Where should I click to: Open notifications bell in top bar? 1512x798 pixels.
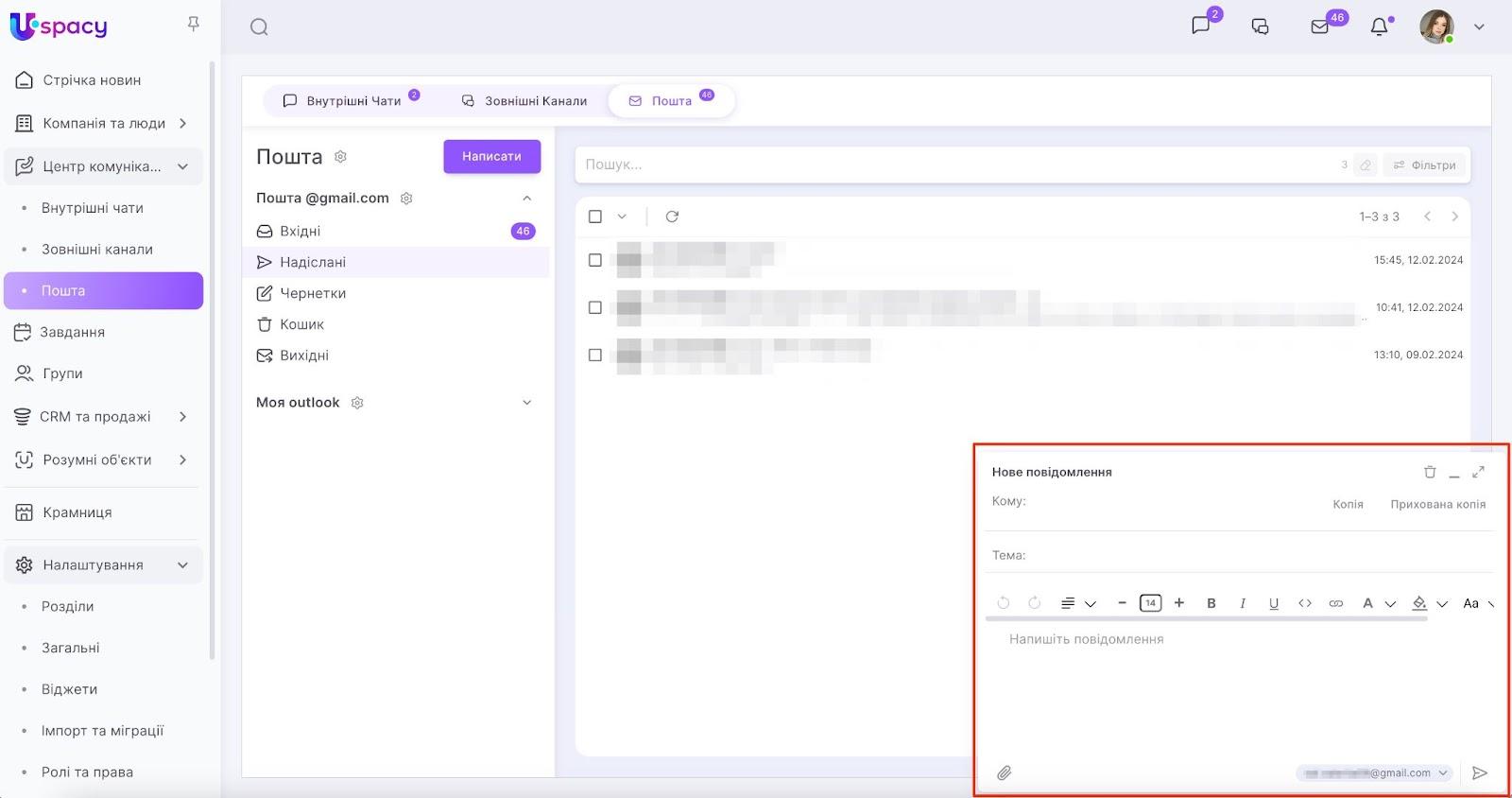coord(1379,26)
